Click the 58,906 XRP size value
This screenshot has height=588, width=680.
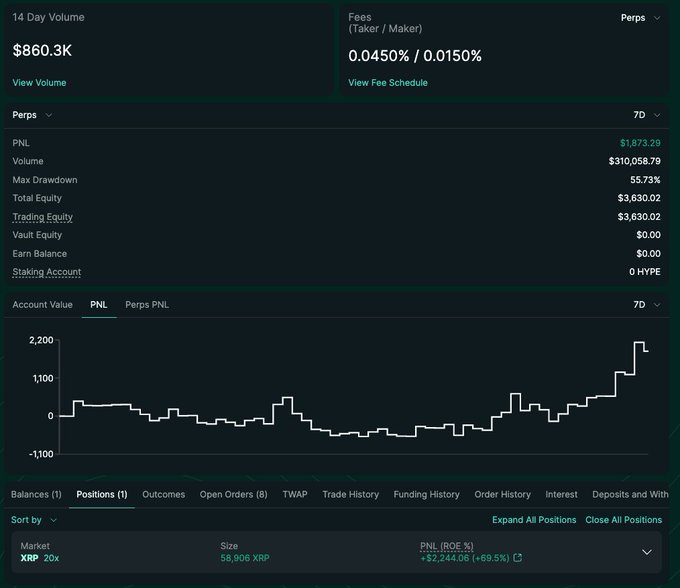245,558
